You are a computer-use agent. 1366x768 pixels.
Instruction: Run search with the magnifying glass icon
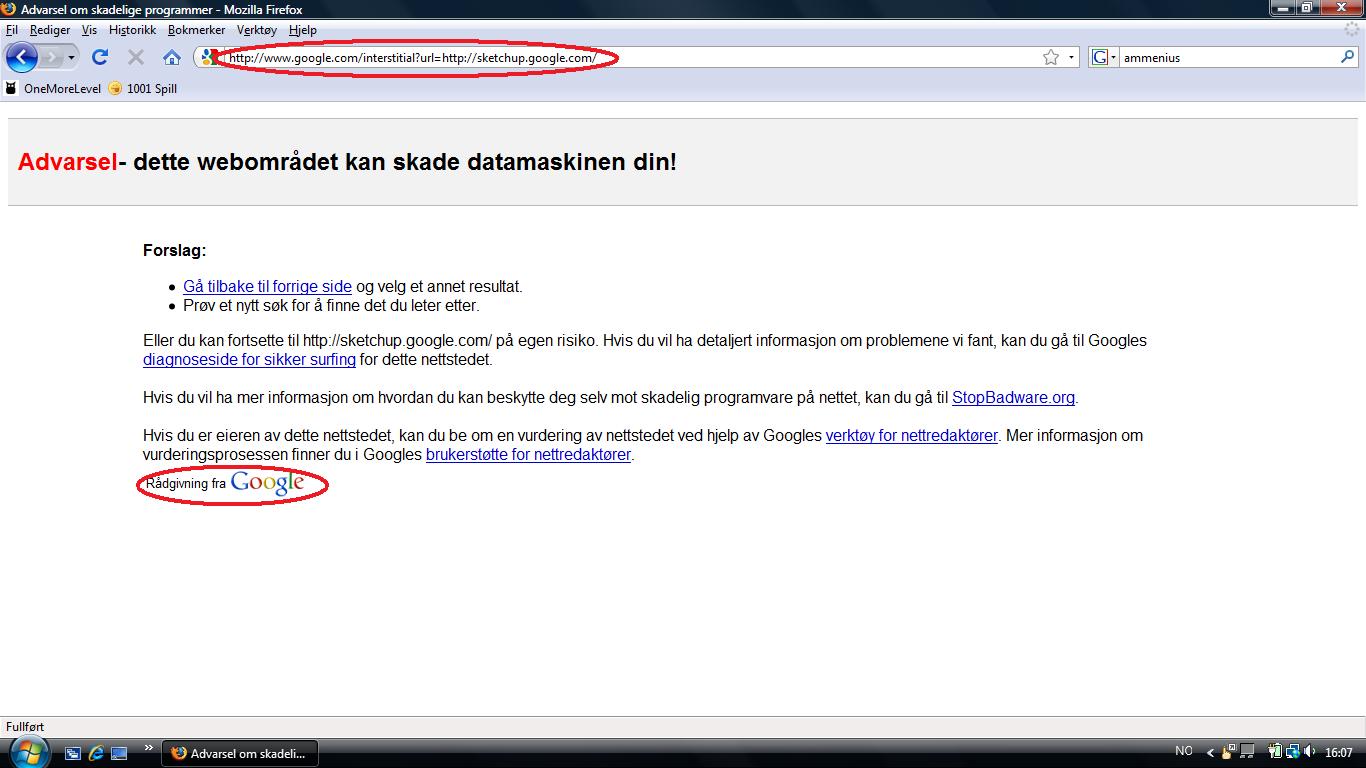1347,57
